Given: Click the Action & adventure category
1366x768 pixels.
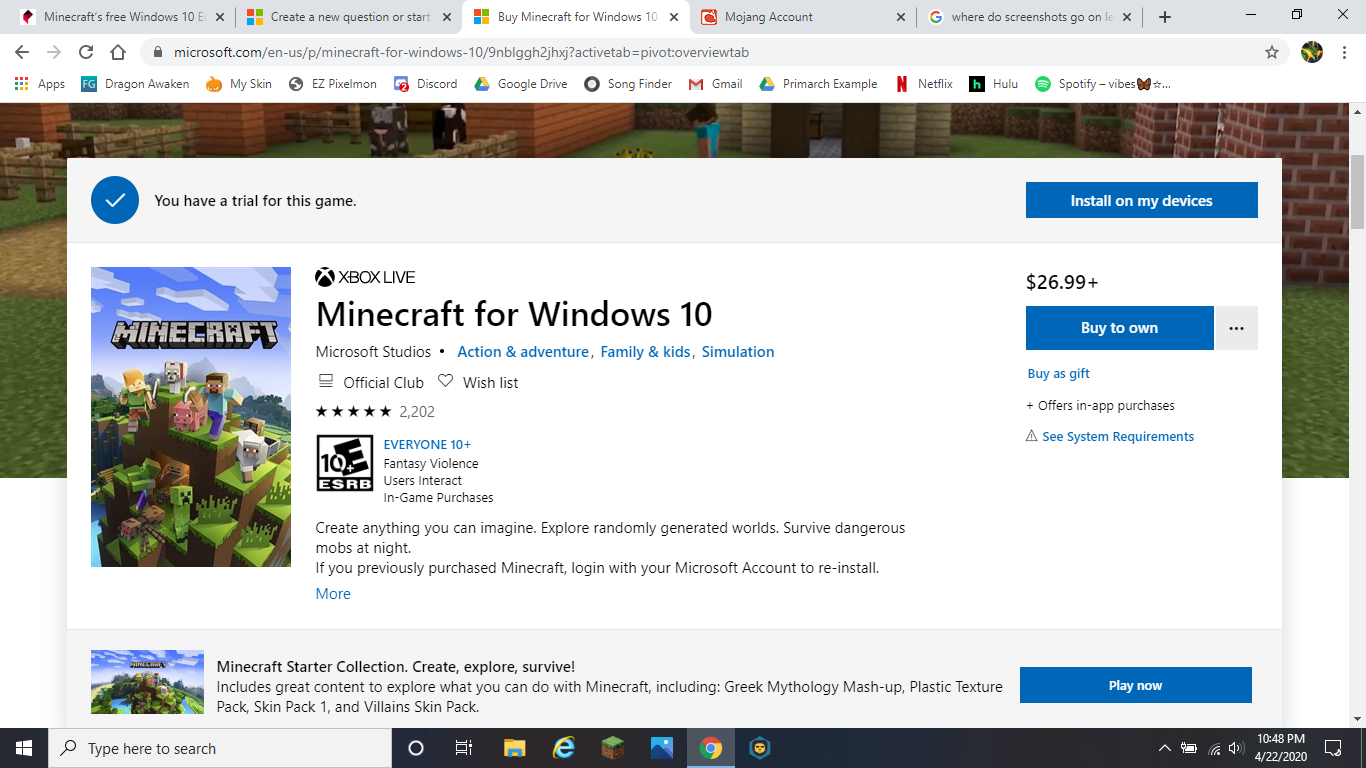Looking at the screenshot, I should (x=523, y=352).
